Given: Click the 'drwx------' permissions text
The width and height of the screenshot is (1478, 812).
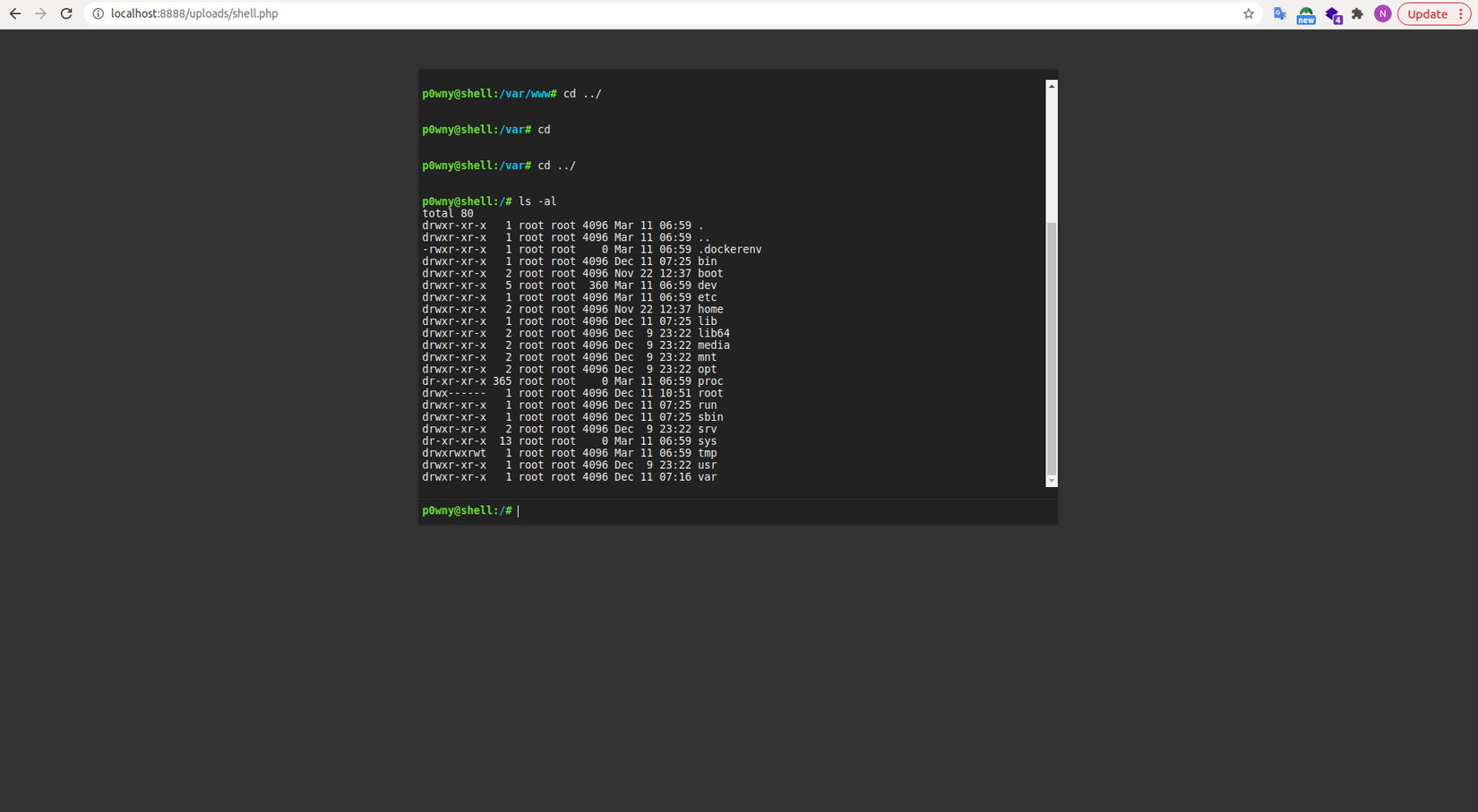Looking at the screenshot, I should 454,393.
